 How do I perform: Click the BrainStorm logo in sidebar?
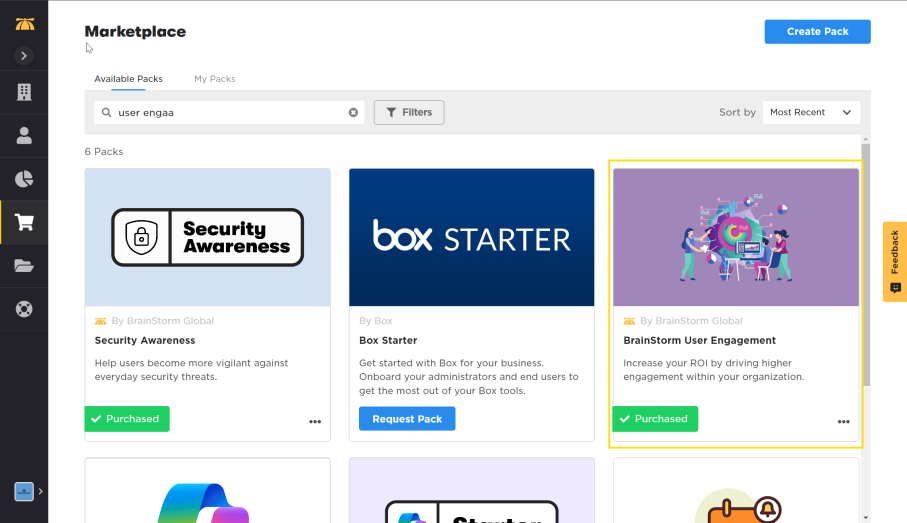(x=24, y=24)
